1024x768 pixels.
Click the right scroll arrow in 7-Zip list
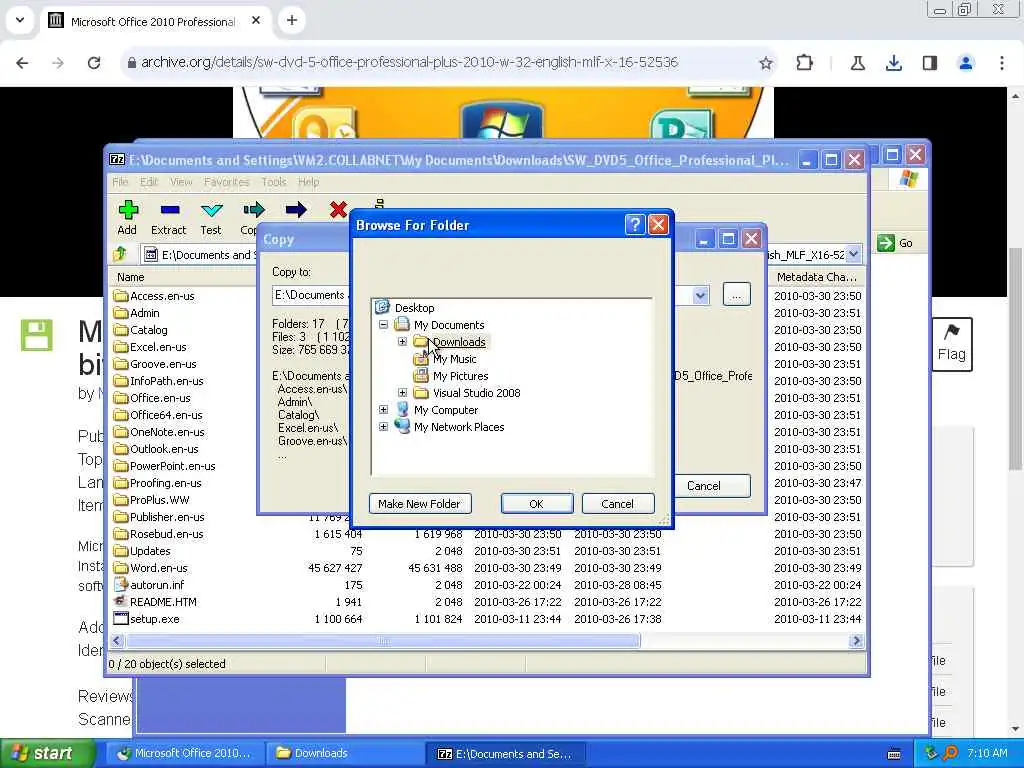[x=856, y=641]
